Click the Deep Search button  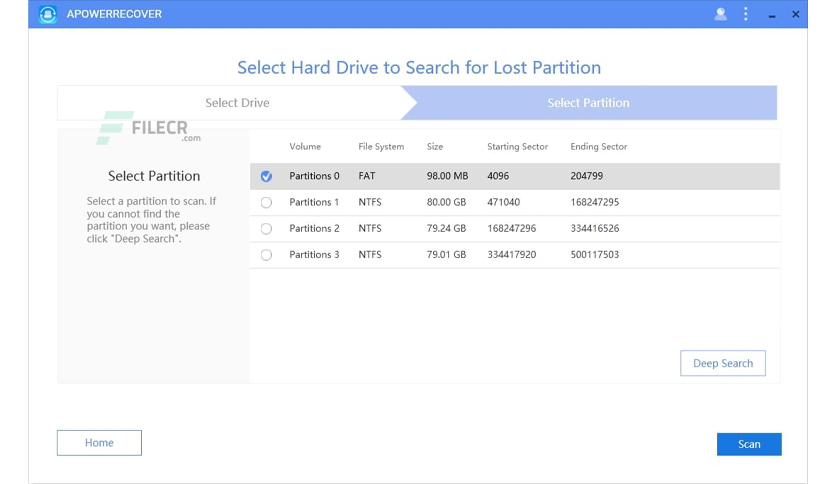click(723, 363)
